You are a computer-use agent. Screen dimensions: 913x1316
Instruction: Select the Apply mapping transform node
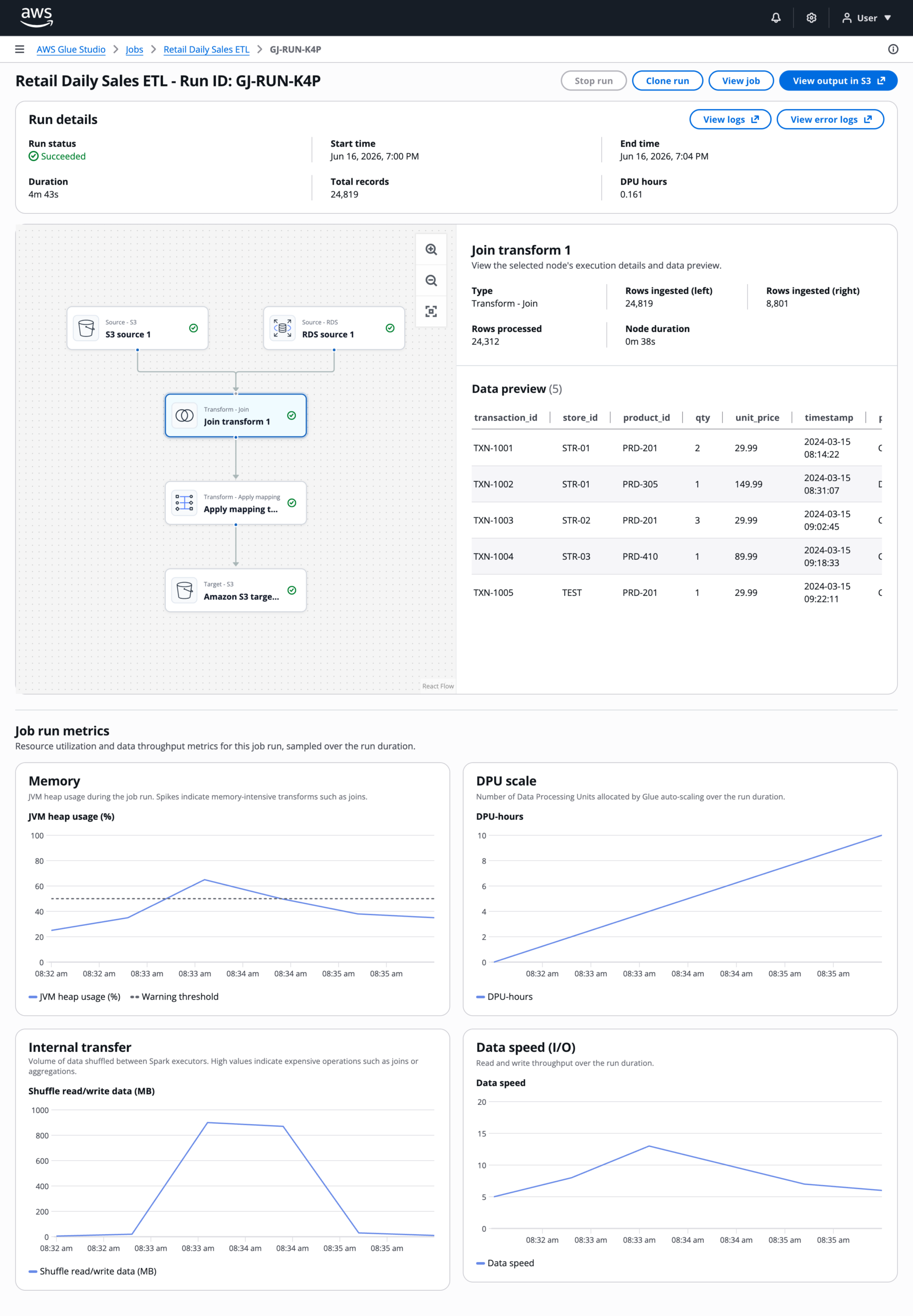[236, 503]
